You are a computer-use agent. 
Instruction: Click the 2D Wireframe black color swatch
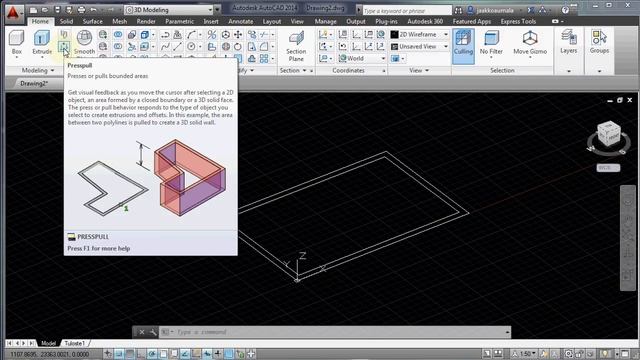pyautogui.click(x=394, y=35)
